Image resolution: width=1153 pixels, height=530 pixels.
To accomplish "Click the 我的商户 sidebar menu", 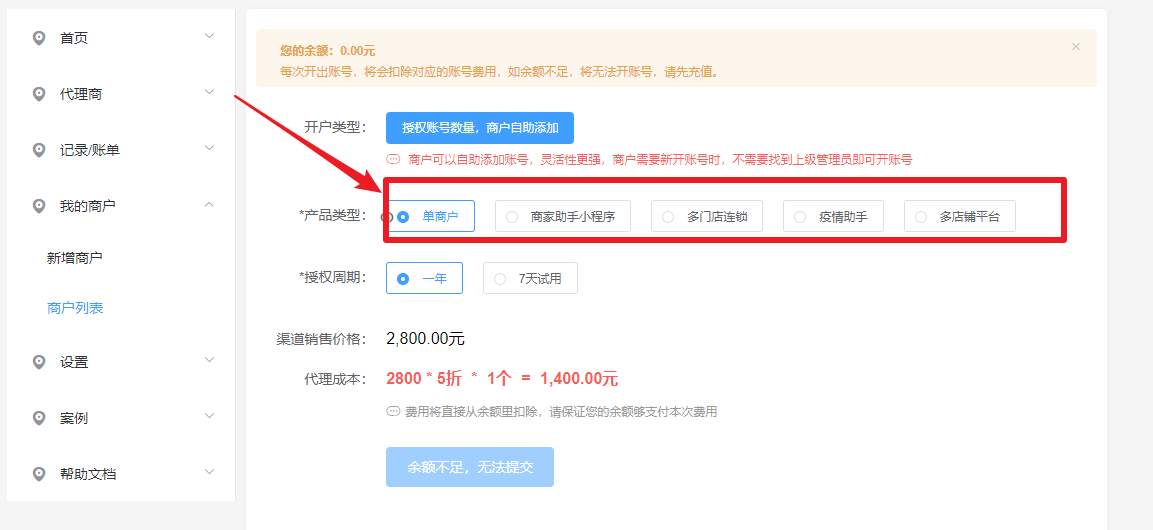I will click(121, 206).
